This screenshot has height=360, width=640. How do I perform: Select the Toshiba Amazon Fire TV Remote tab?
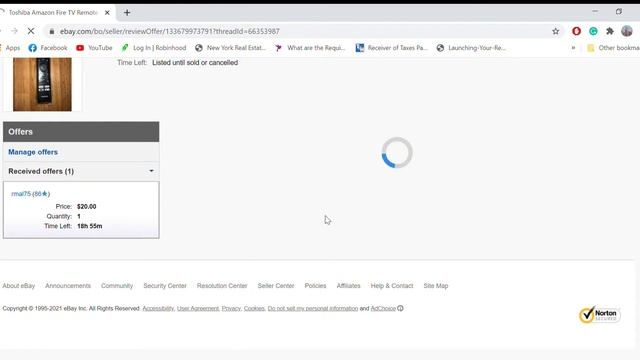tap(53, 13)
